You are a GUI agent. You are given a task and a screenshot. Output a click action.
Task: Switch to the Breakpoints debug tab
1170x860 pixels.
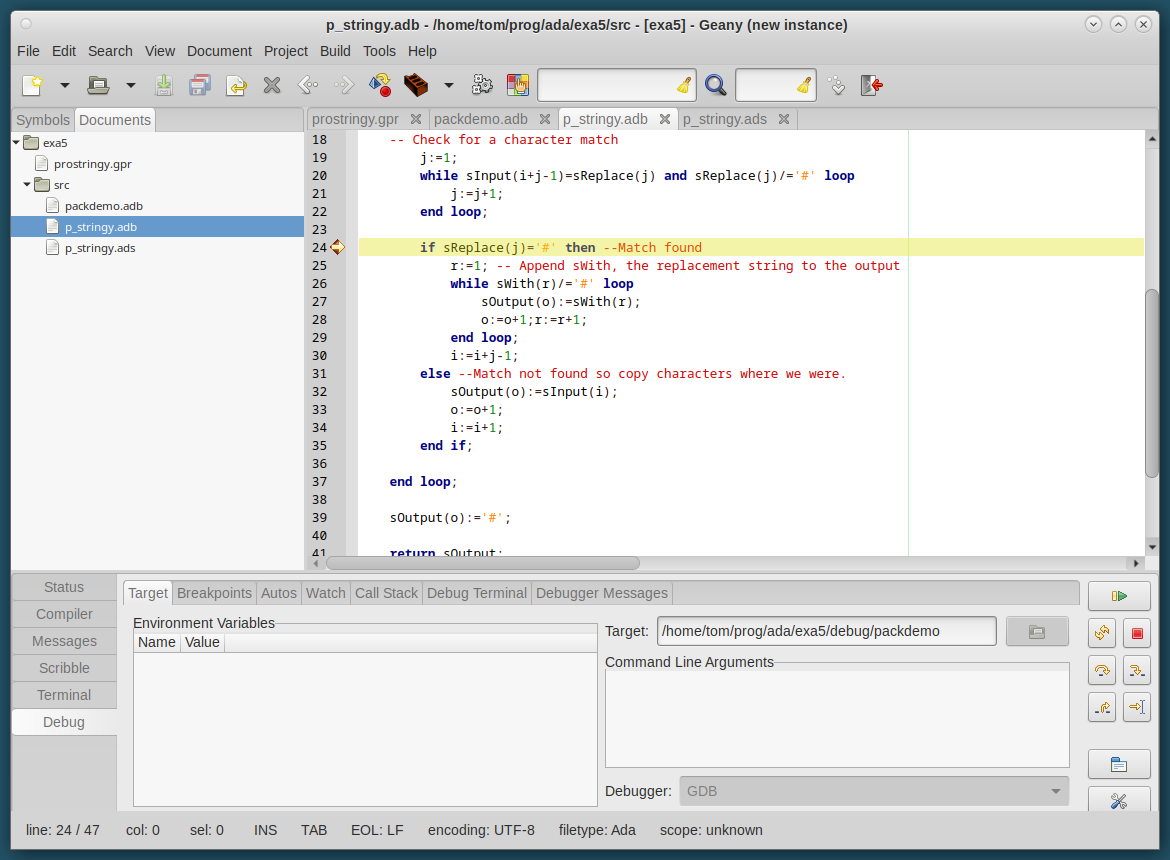pos(214,593)
